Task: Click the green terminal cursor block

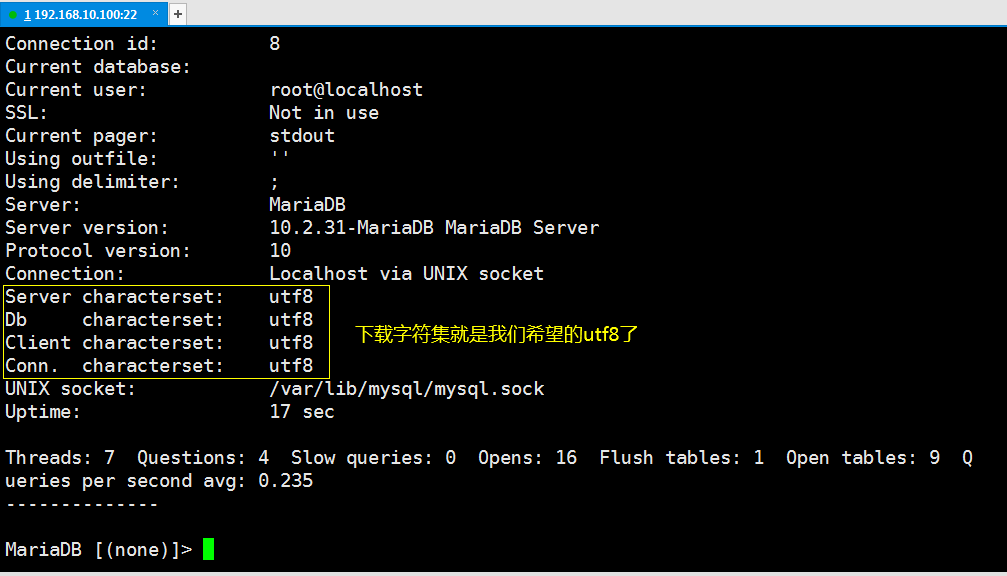Action: [209, 549]
